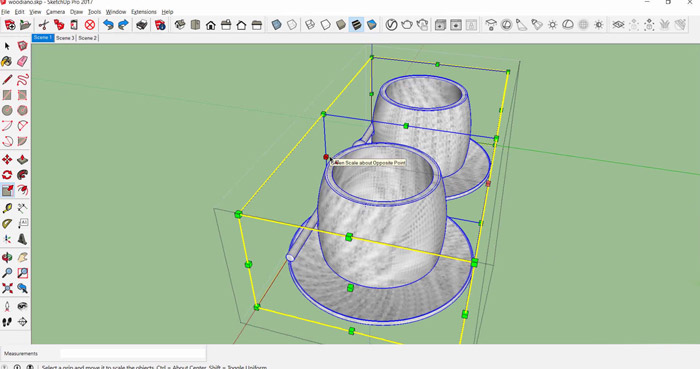700x369 pixels.
Task: Select the arrow Select tool
Action: (x=7, y=46)
